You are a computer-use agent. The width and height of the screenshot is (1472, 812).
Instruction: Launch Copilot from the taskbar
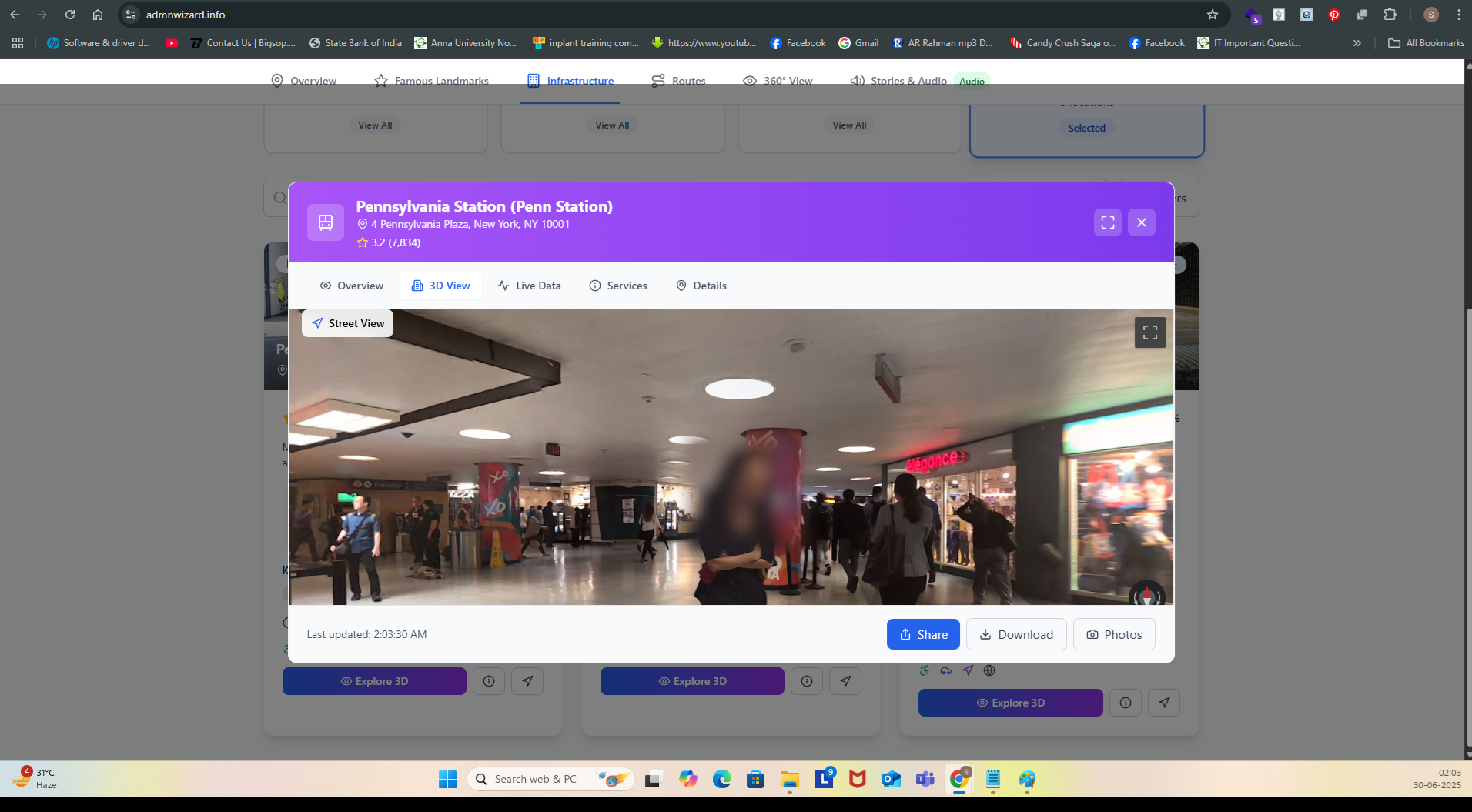coord(687,780)
